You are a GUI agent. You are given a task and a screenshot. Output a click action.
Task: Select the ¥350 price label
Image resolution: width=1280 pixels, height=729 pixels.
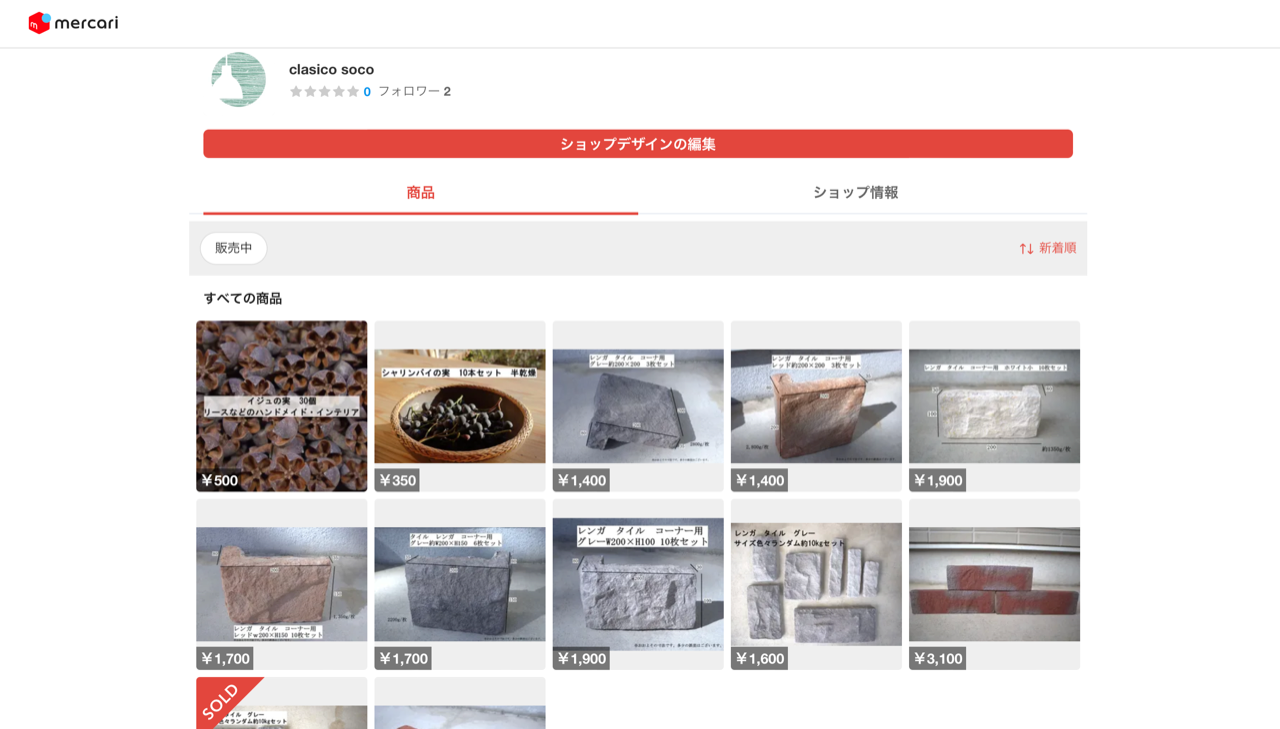(397, 480)
